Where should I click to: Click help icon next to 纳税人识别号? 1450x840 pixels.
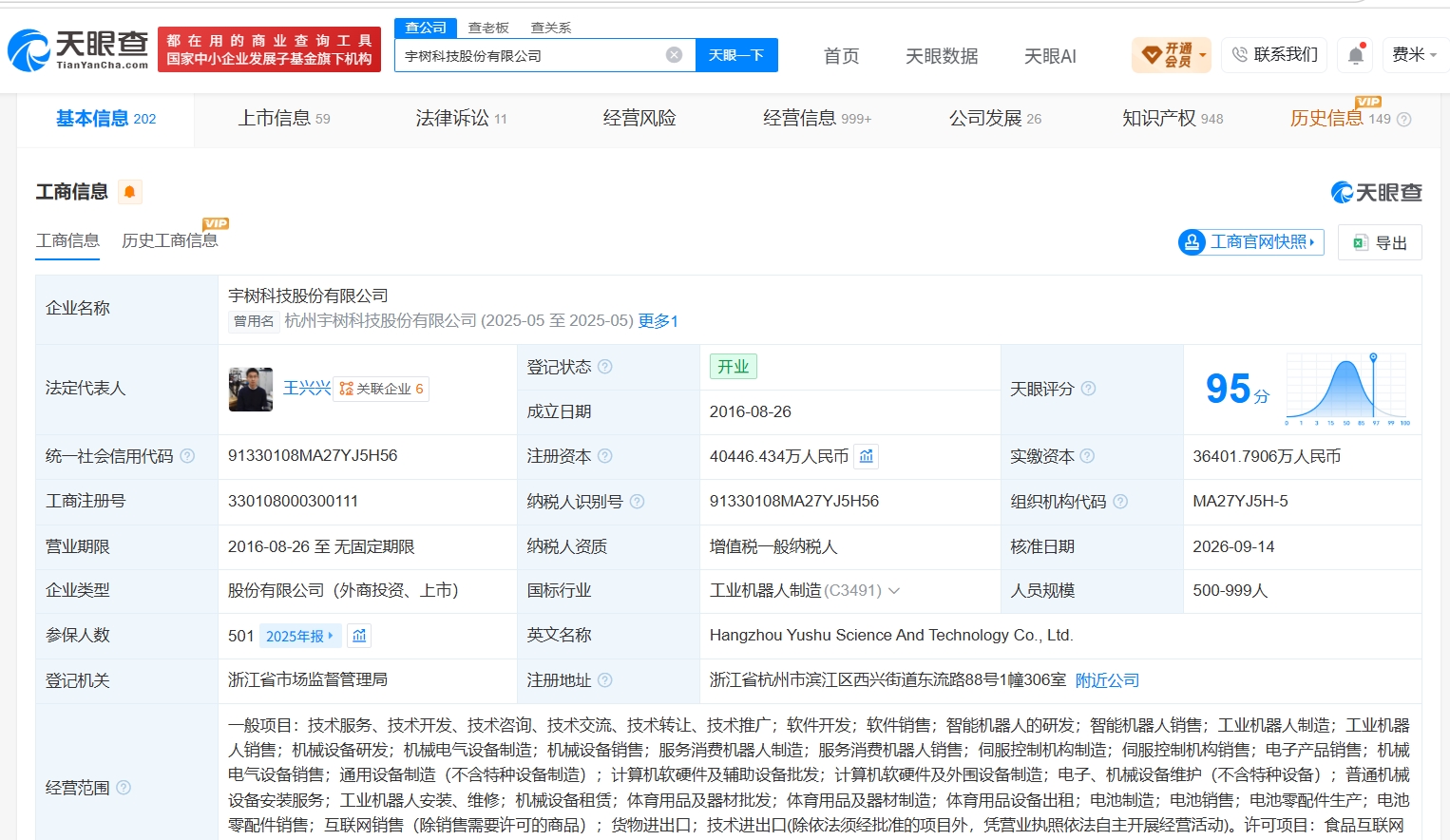(x=638, y=502)
